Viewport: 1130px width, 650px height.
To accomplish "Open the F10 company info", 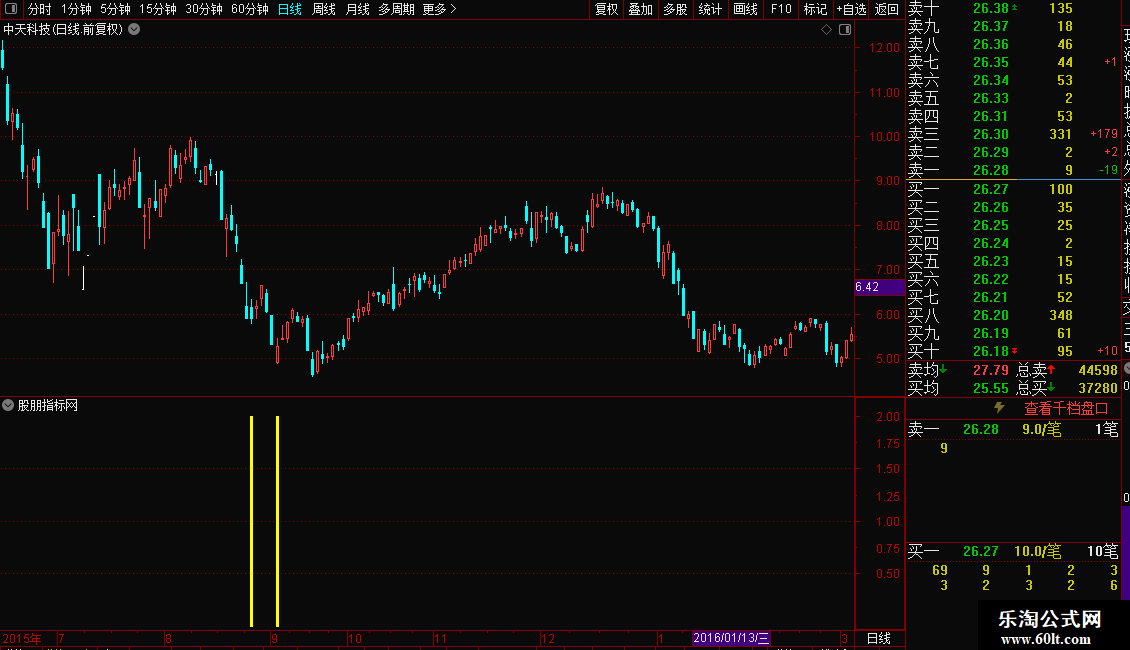I will [x=780, y=9].
